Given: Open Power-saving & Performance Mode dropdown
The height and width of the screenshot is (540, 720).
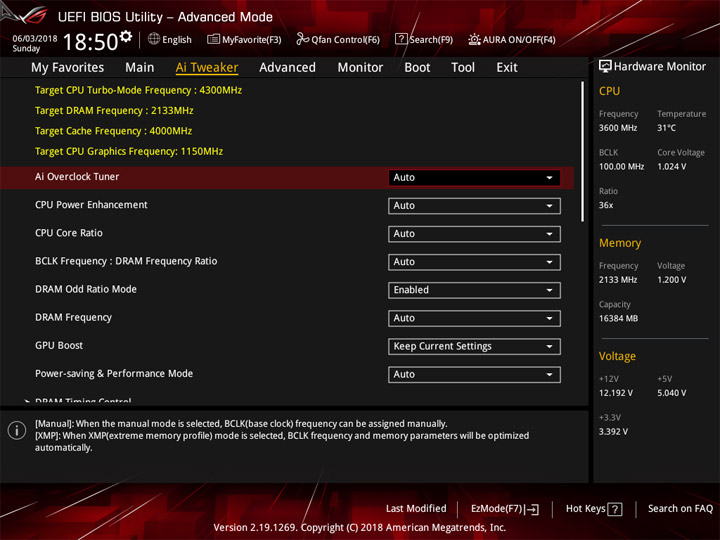Looking at the screenshot, I should click(474, 374).
